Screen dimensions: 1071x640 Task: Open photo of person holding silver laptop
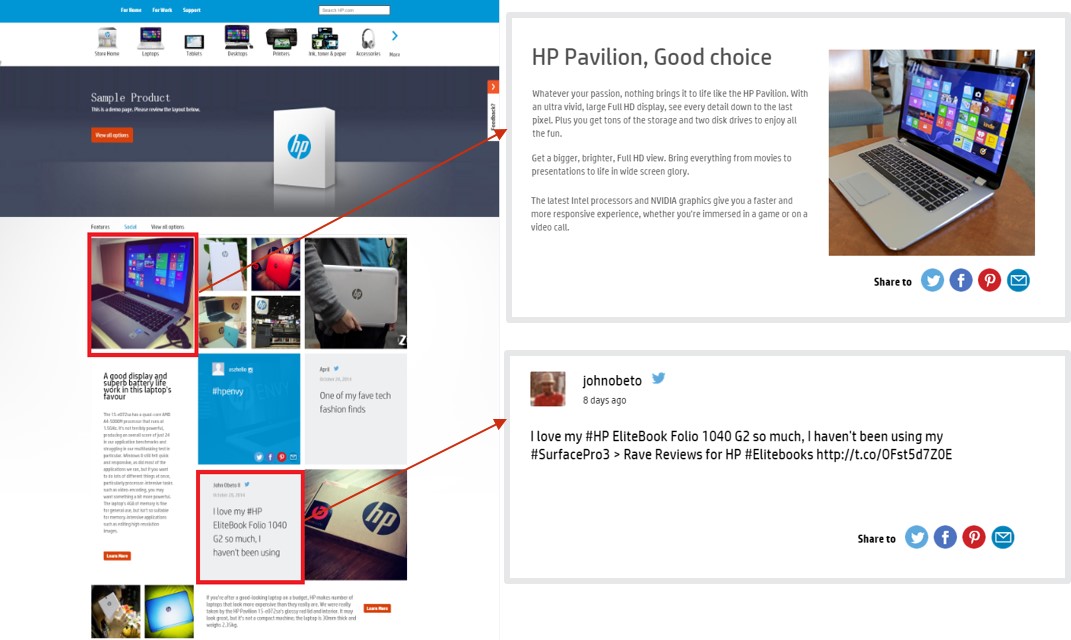pos(356,293)
